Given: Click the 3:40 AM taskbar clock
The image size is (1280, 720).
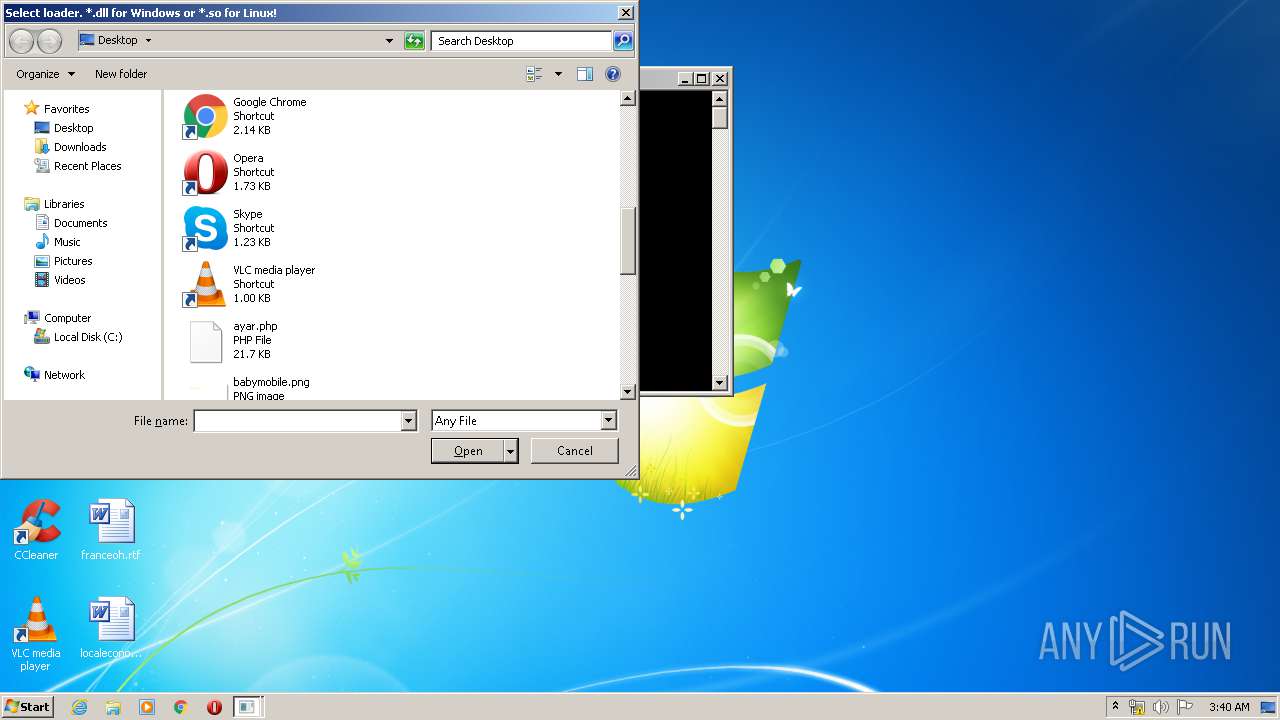Looking at the screenshot, I should pyautogui.click(x=1229, y=707).
